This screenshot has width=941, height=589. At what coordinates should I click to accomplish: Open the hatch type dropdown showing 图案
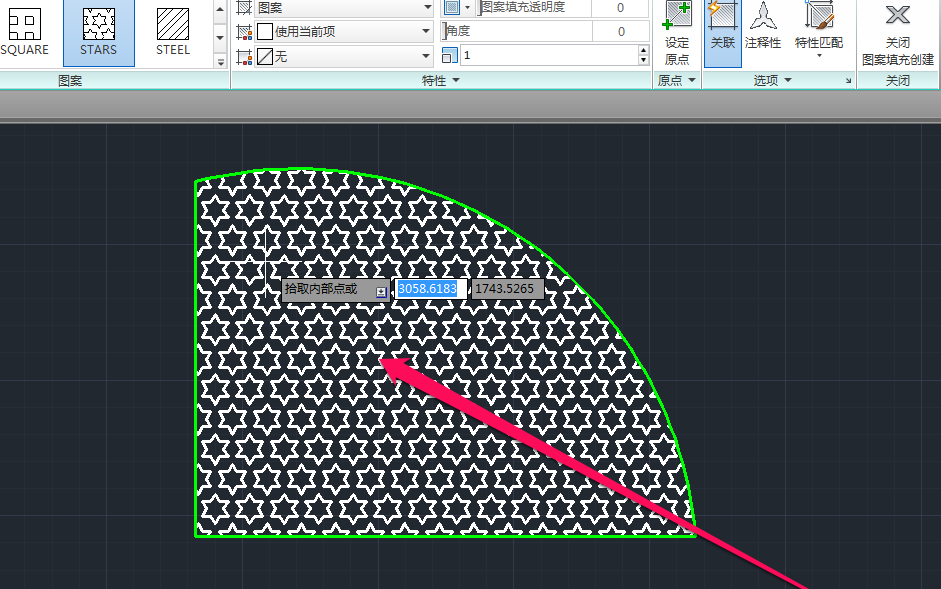(344, 8)
